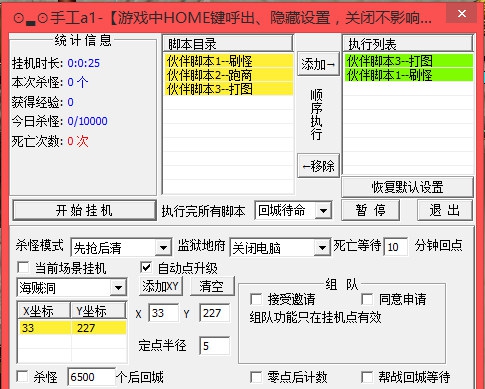
Task: Click the 清空 button
Action: tap(212, 286)
